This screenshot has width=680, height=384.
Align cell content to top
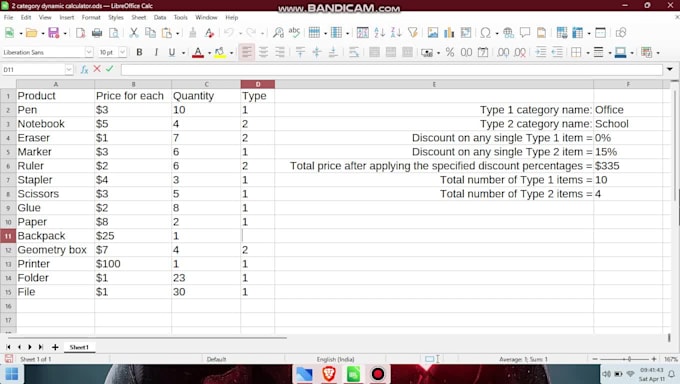300,53
